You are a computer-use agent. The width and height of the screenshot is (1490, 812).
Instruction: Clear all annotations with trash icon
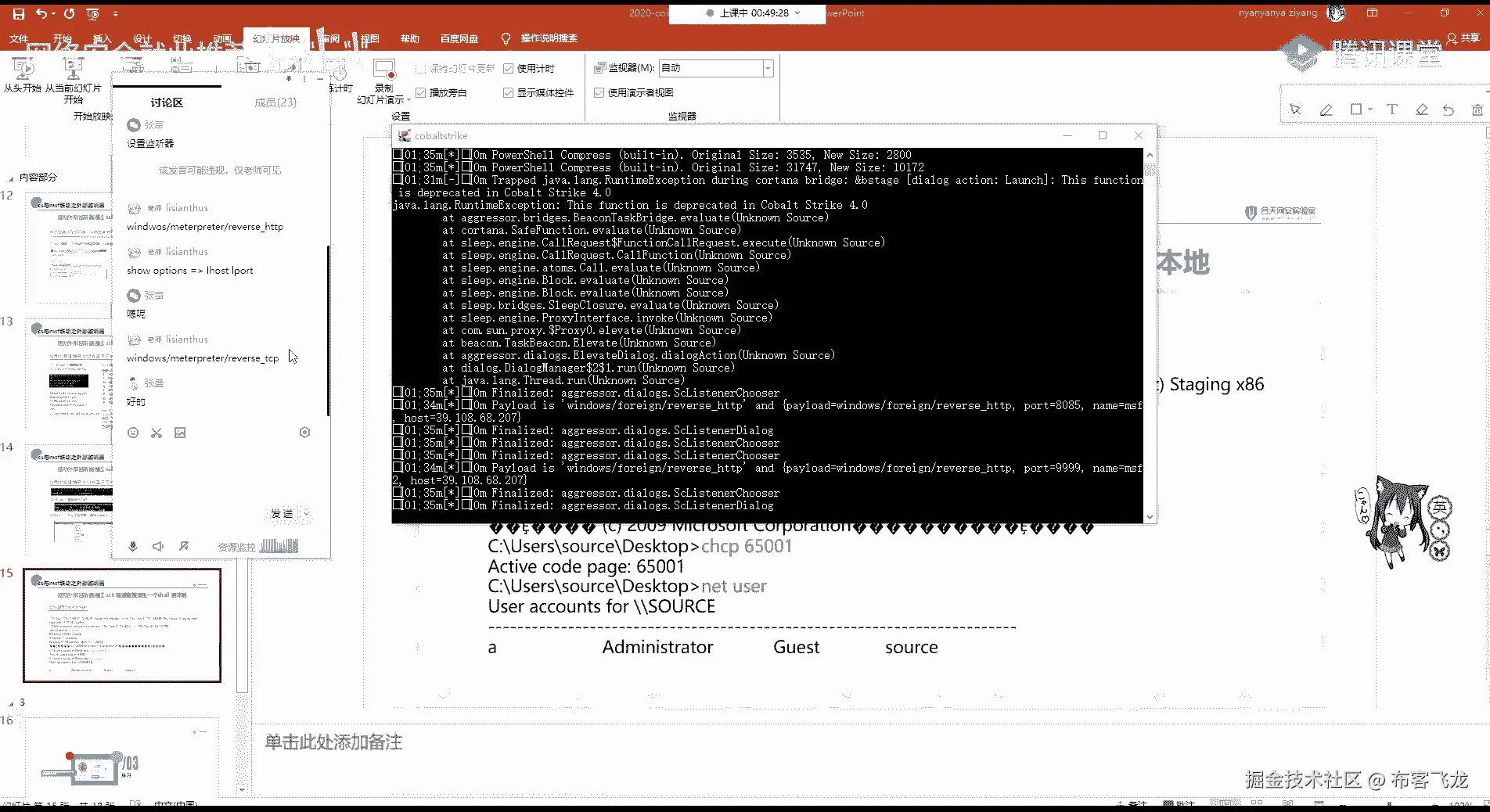(x=1477, y=110)
